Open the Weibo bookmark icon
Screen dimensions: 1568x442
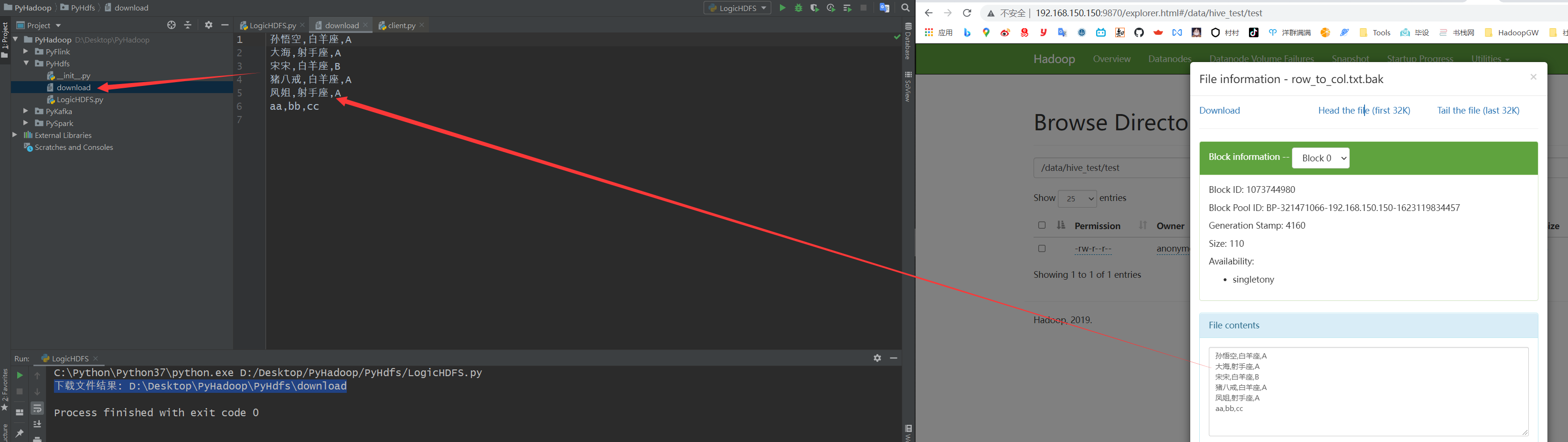(1005, 33)
